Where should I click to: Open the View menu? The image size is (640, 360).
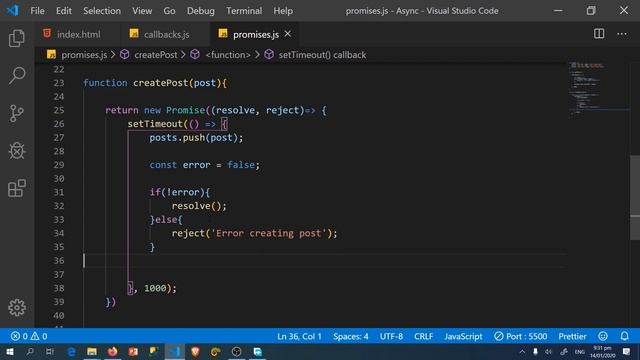pos(142,11)
